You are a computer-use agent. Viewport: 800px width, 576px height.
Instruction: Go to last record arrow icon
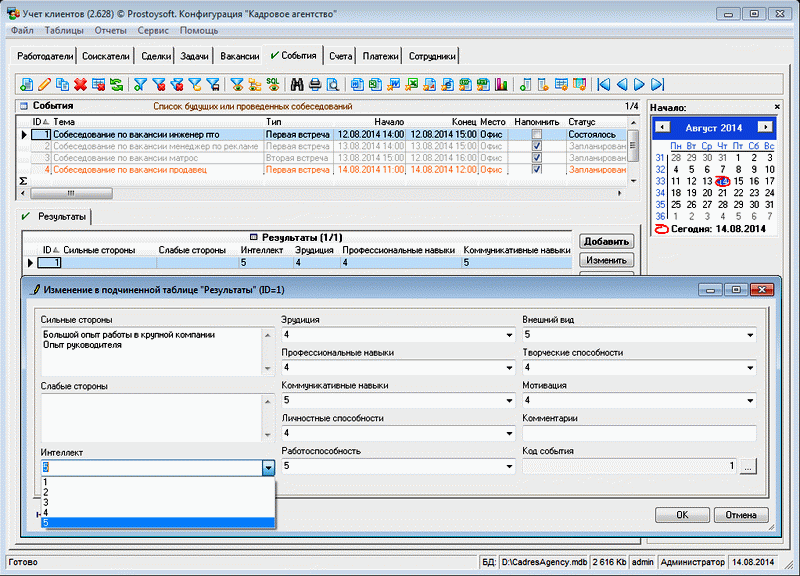point(658,84)
